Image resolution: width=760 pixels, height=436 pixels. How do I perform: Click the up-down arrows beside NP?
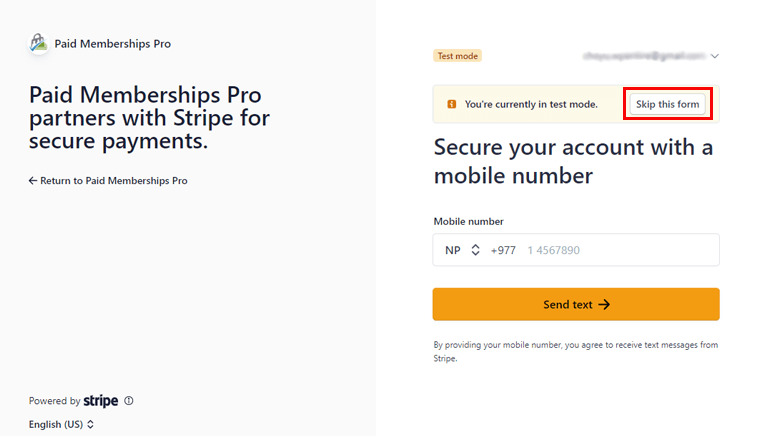pos(475,250)
